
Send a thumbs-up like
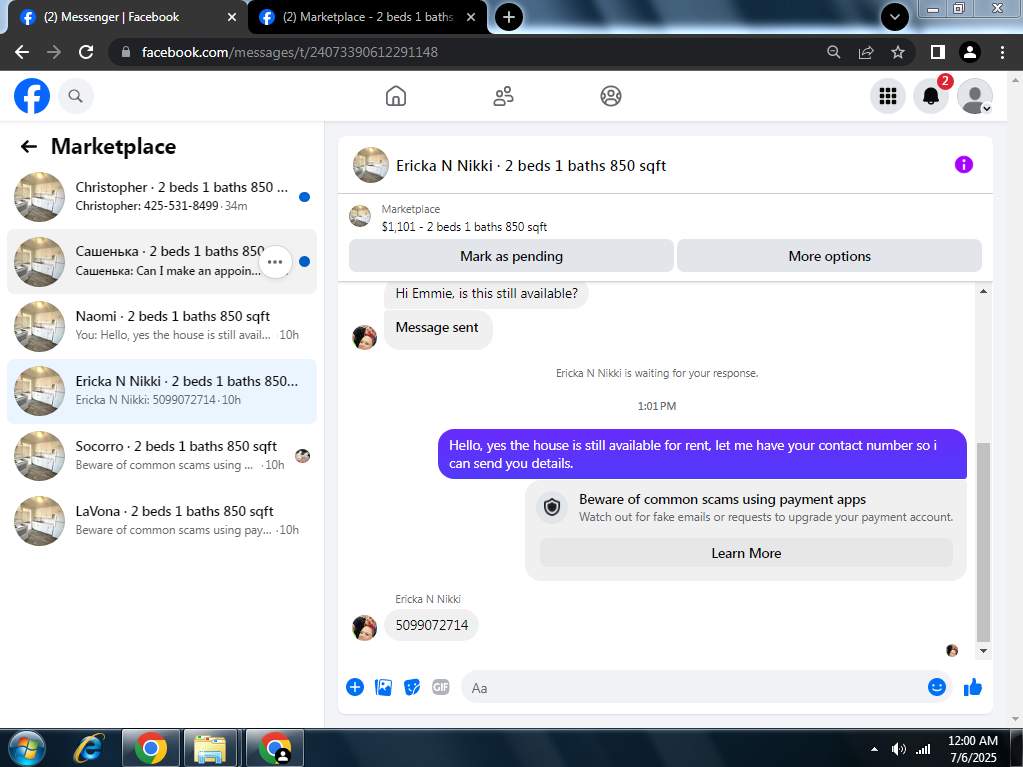973,687
